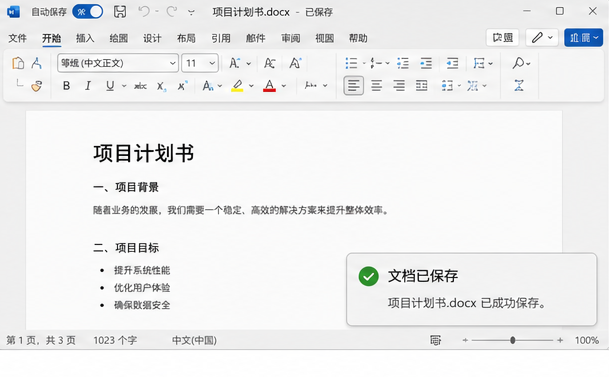
Task: Open the font color dropdown arrow
Action: [x=284, y=86]
